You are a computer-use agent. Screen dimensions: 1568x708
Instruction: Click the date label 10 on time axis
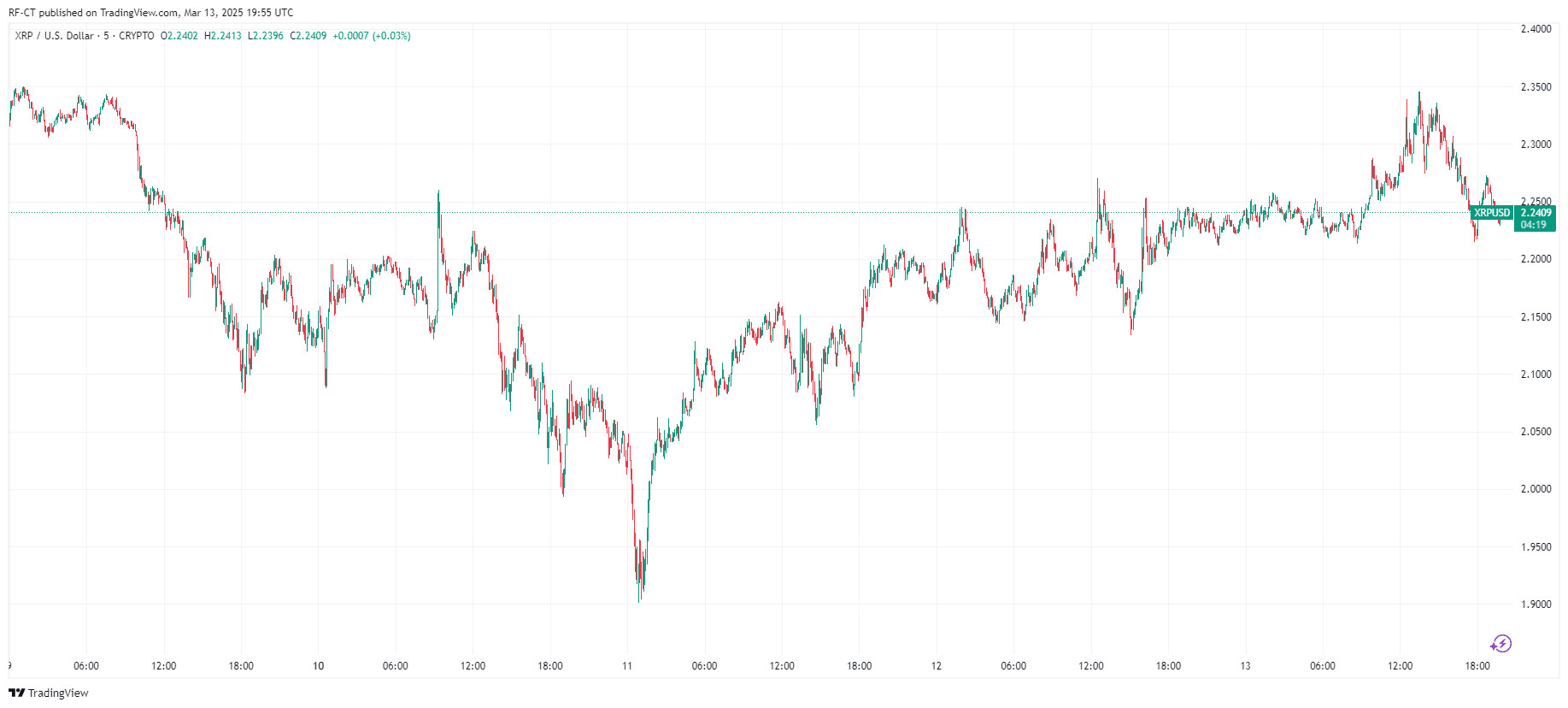click(318, 666)
